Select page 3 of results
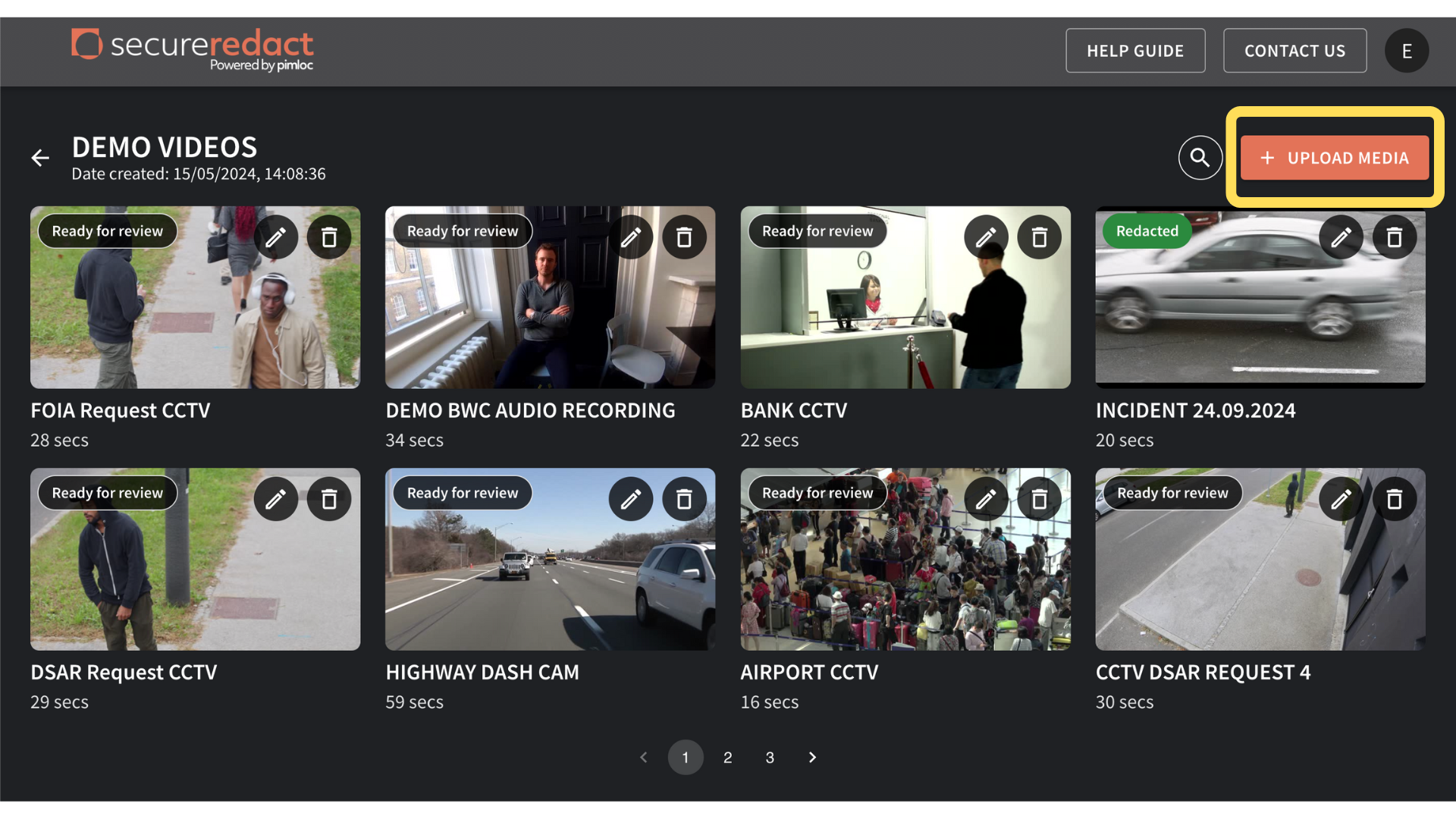 pos(770,757)
